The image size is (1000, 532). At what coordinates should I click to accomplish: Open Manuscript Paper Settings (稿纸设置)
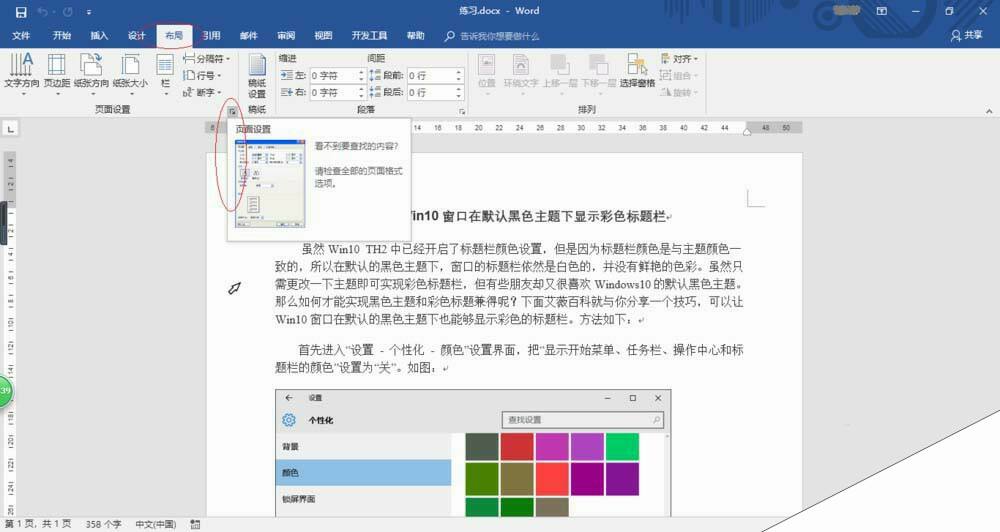pyautogui.click(x=257, y=76)
